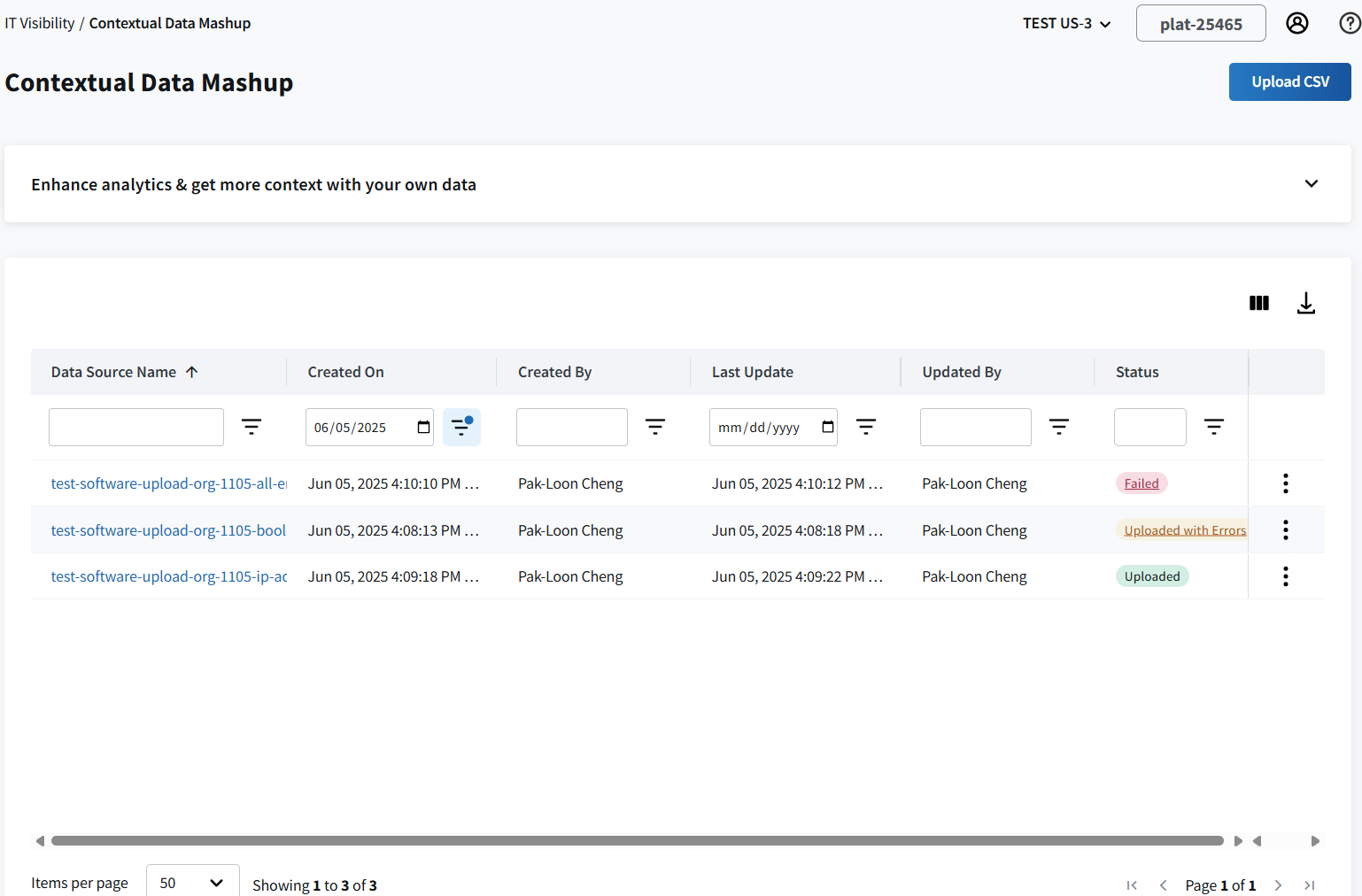Click the download table icon

1305,303
